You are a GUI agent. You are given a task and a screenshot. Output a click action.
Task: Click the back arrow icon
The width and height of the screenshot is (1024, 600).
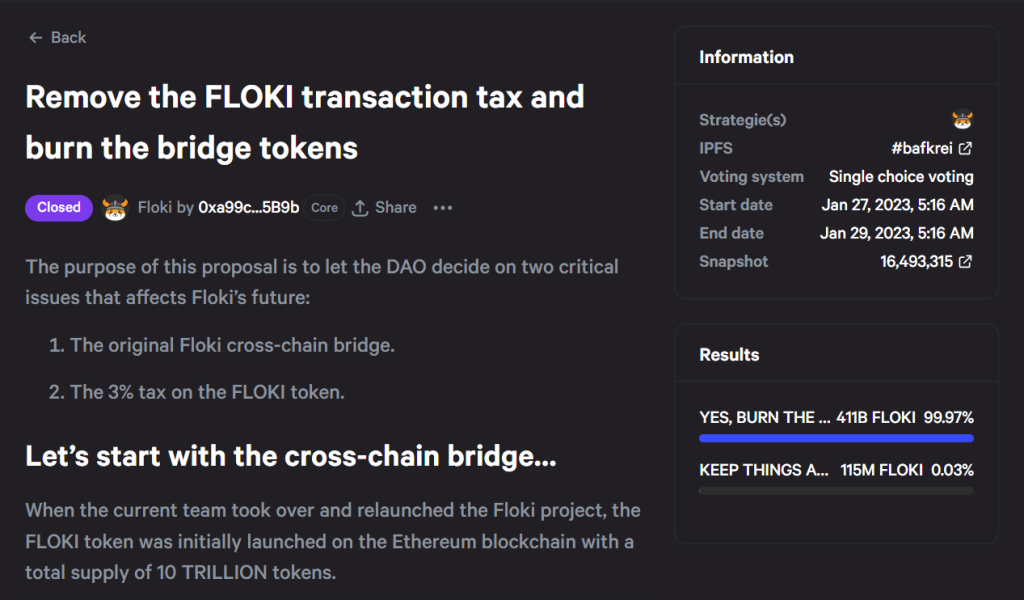tap(35, 37)
